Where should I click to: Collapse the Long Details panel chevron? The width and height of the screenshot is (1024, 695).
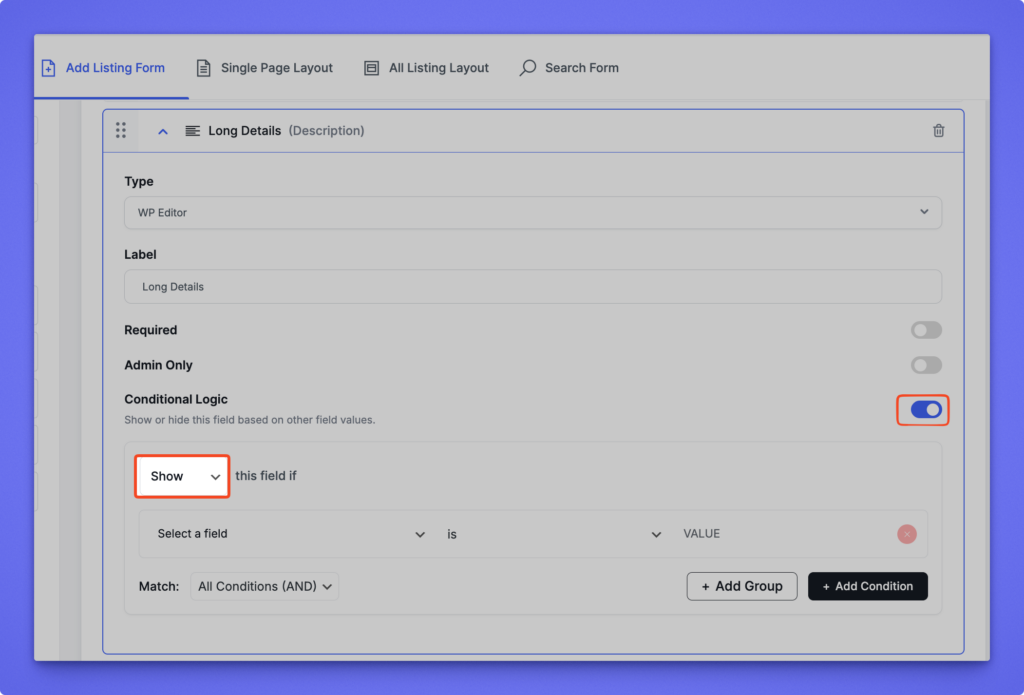[163, 131]
